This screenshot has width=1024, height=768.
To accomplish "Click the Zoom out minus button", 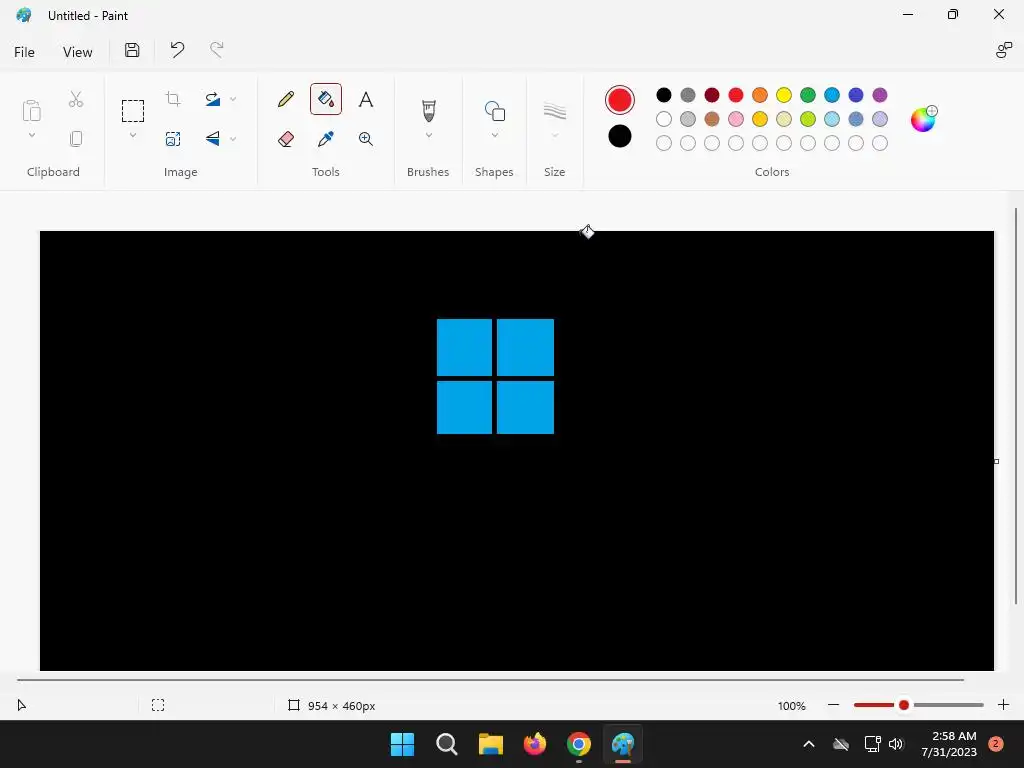I will [x=833, y=705].
